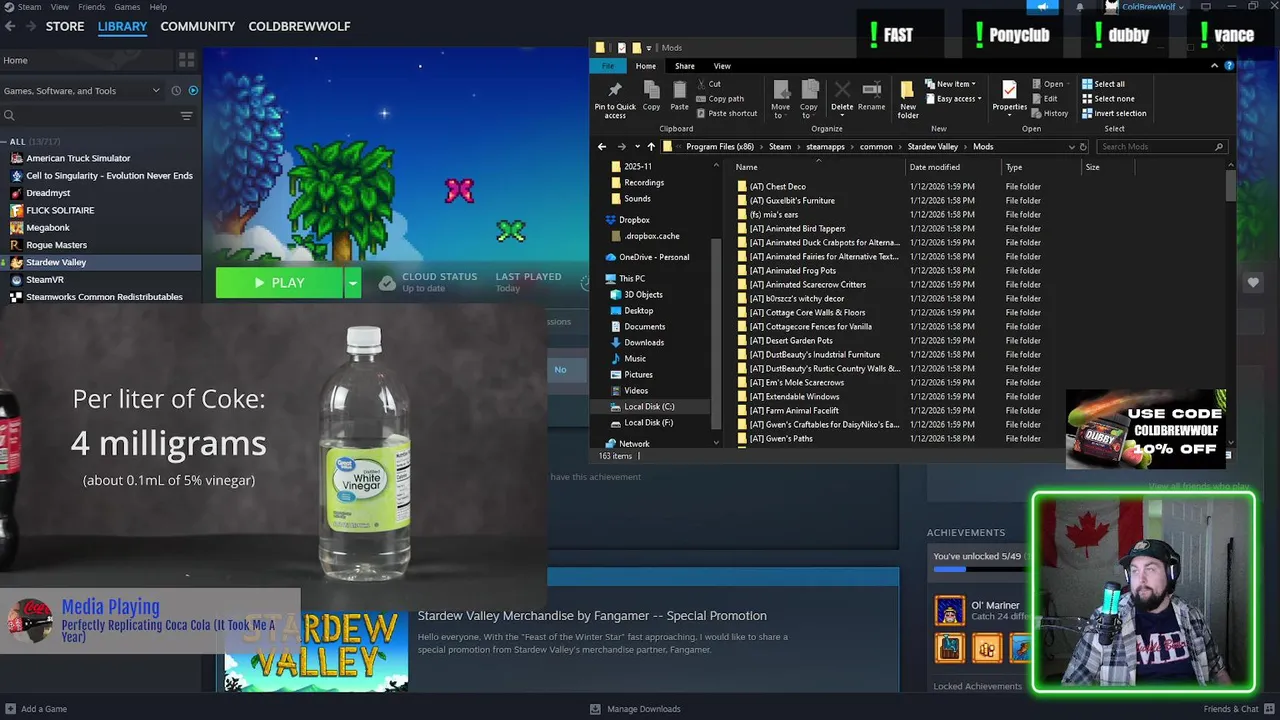Collapse the Explorer ribbon chevron

1214,66
